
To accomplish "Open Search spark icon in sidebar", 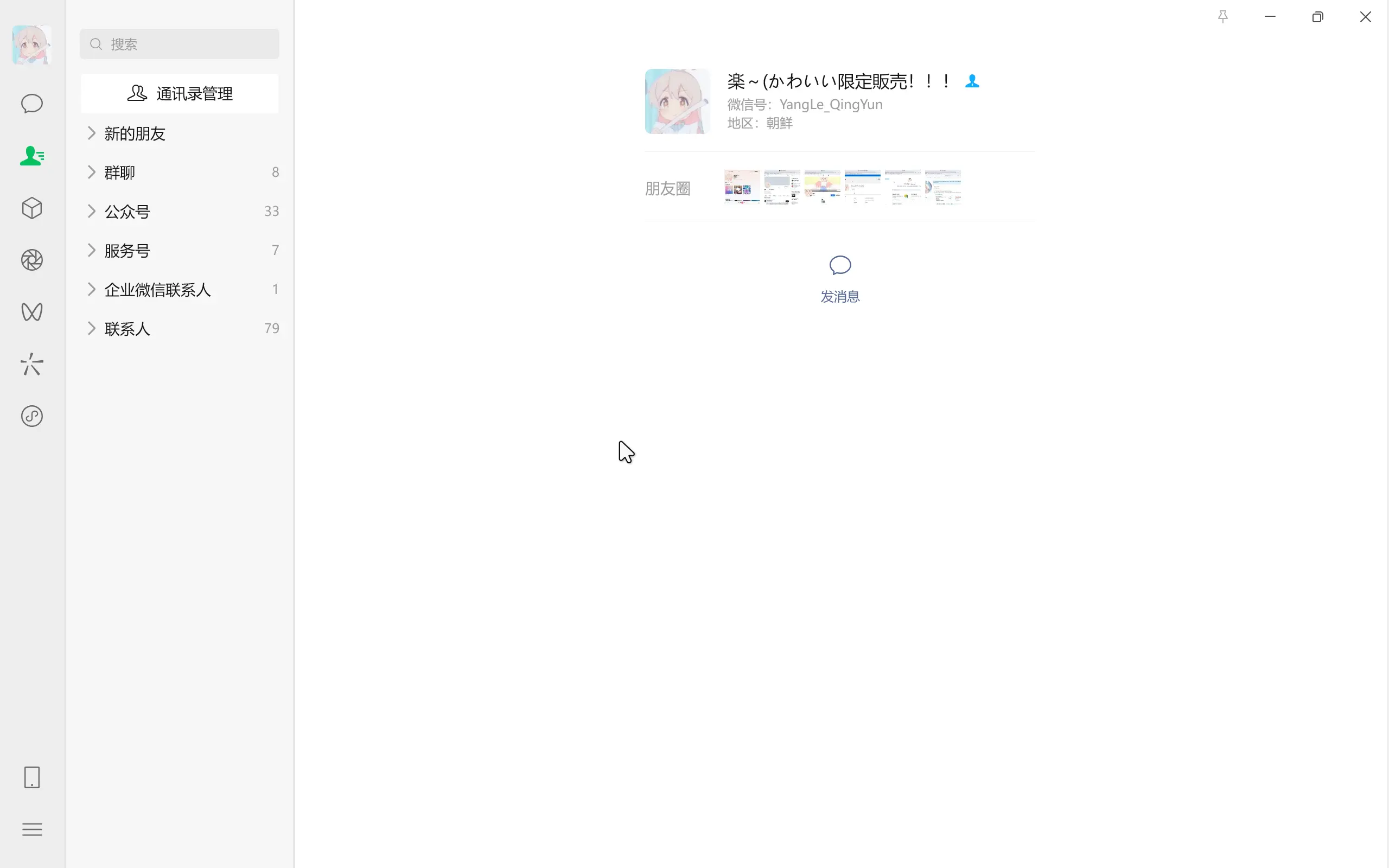I will 31,364.
